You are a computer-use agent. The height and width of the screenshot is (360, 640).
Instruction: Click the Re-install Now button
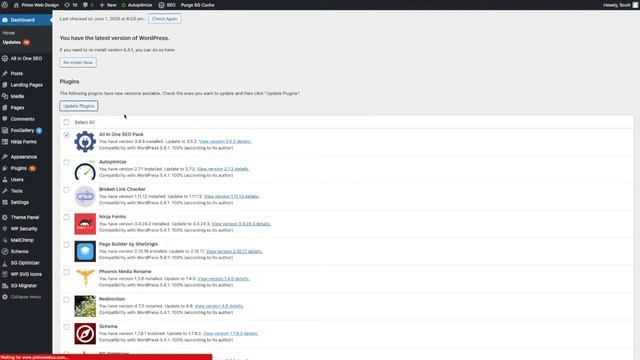pyautogui.click(x=78, y=62)
